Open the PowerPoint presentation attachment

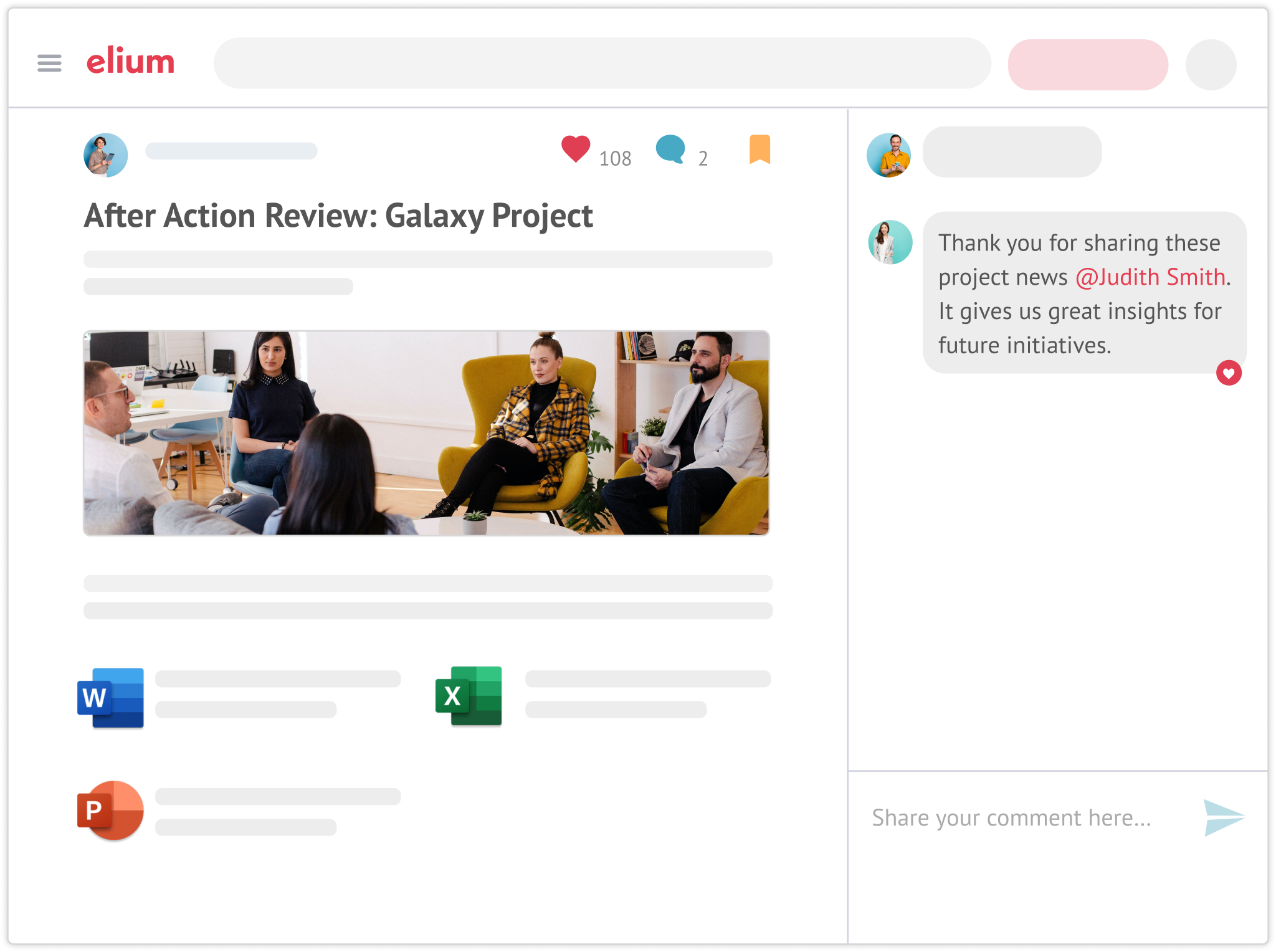[111, 810]
